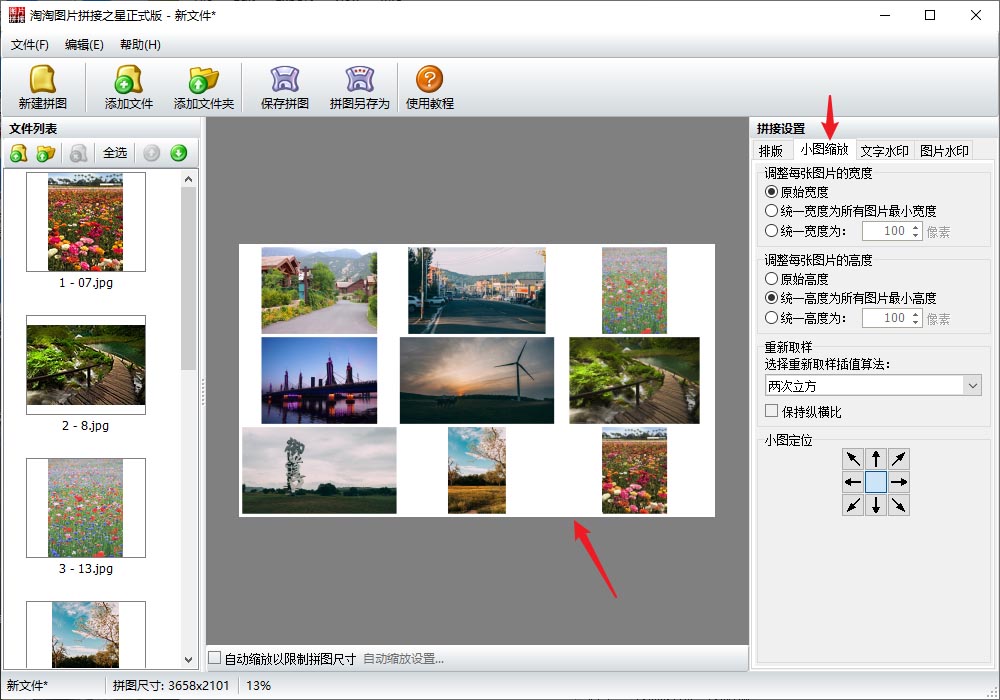Click the wind turbine photo in collage

point(477,381)
